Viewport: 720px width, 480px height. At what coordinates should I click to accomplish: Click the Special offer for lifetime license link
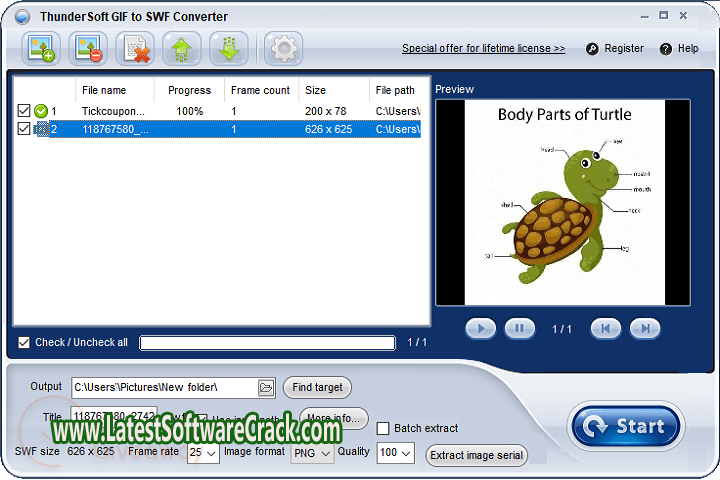483,48
